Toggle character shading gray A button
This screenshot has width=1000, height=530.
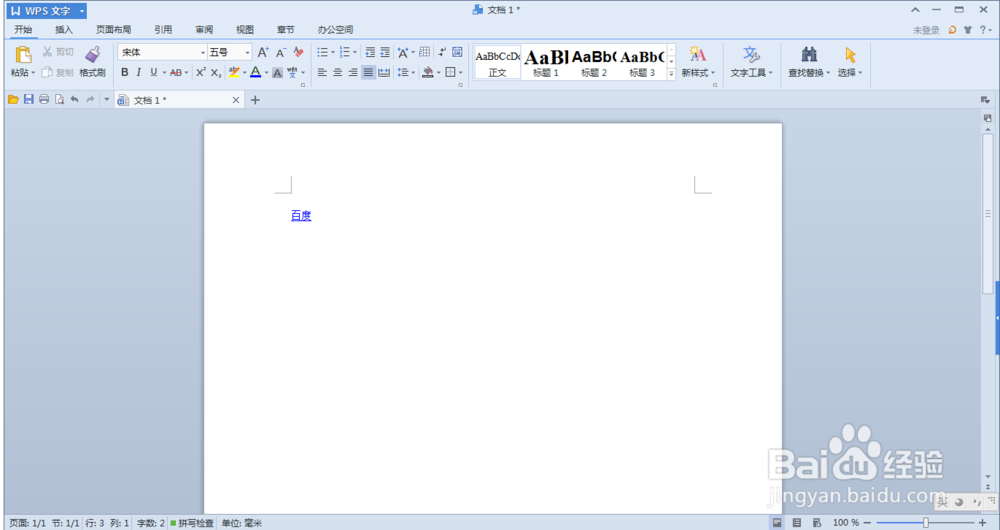point(277,73)
